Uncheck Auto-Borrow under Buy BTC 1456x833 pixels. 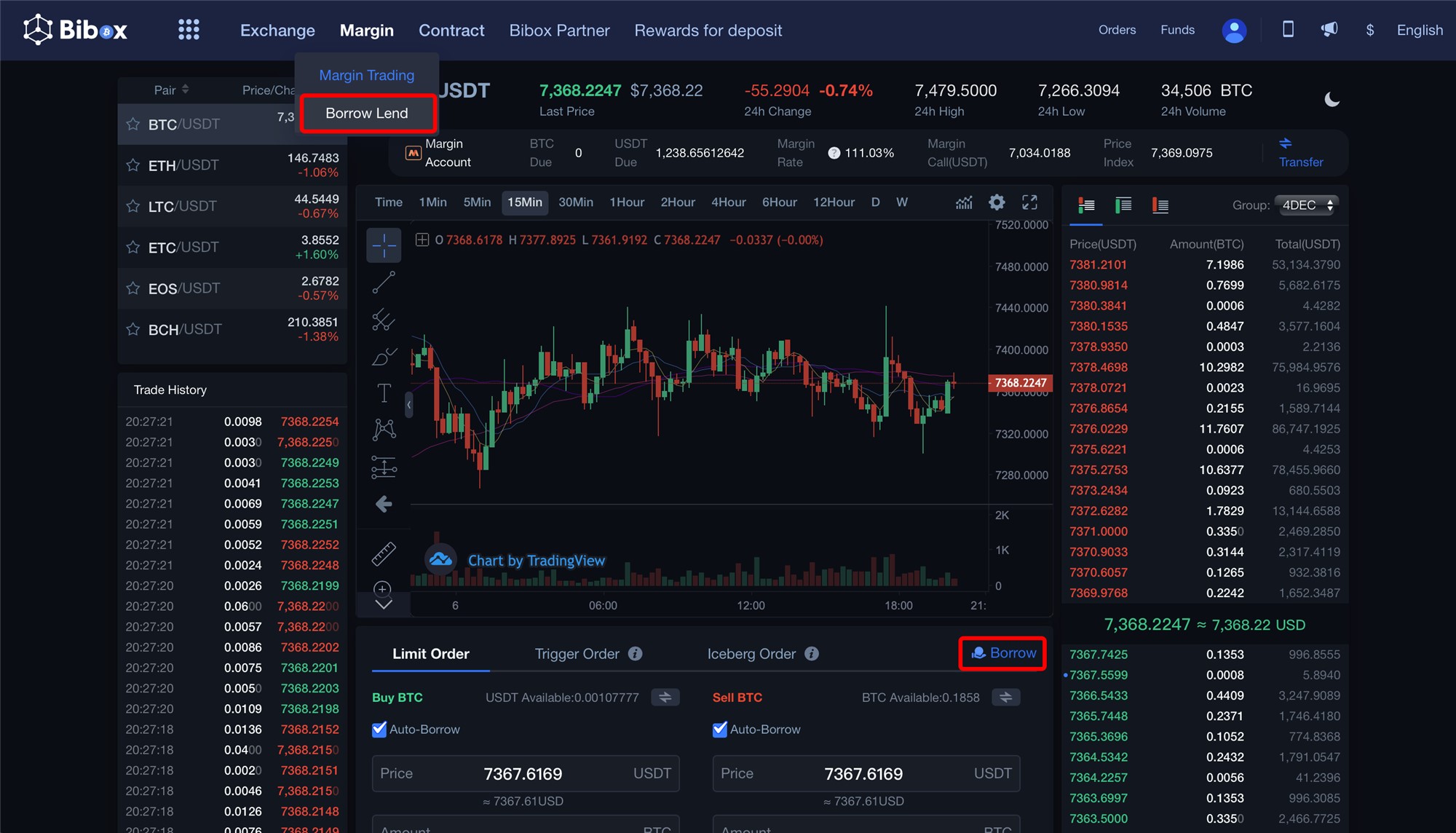(379, 730)
